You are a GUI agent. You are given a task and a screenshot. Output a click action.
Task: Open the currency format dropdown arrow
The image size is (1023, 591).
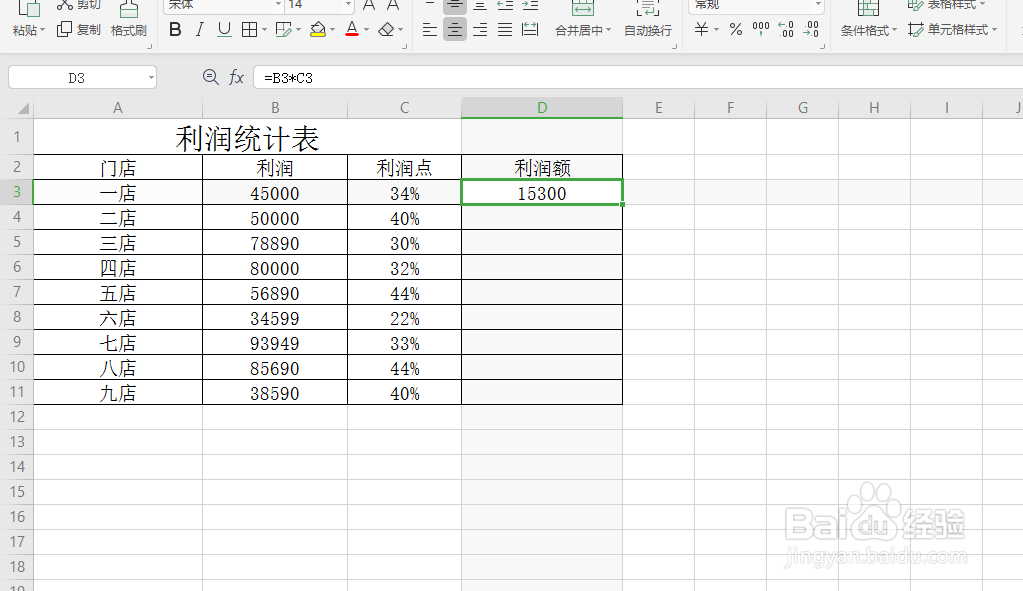pos(716,29)
